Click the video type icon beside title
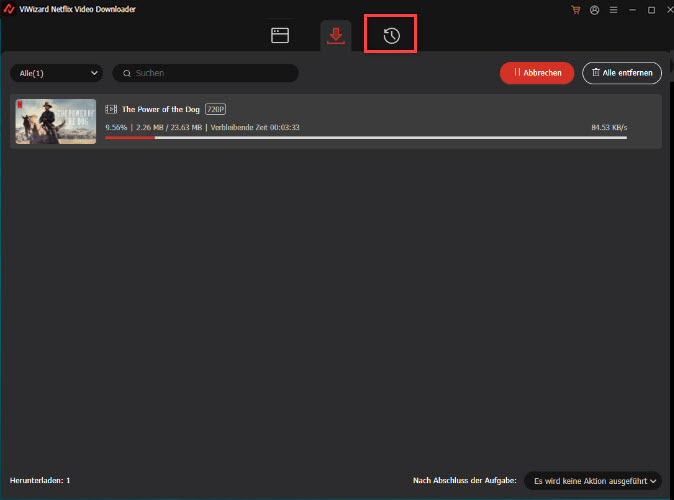This screenshot has height=500, width=674. (x=111, y=109)
